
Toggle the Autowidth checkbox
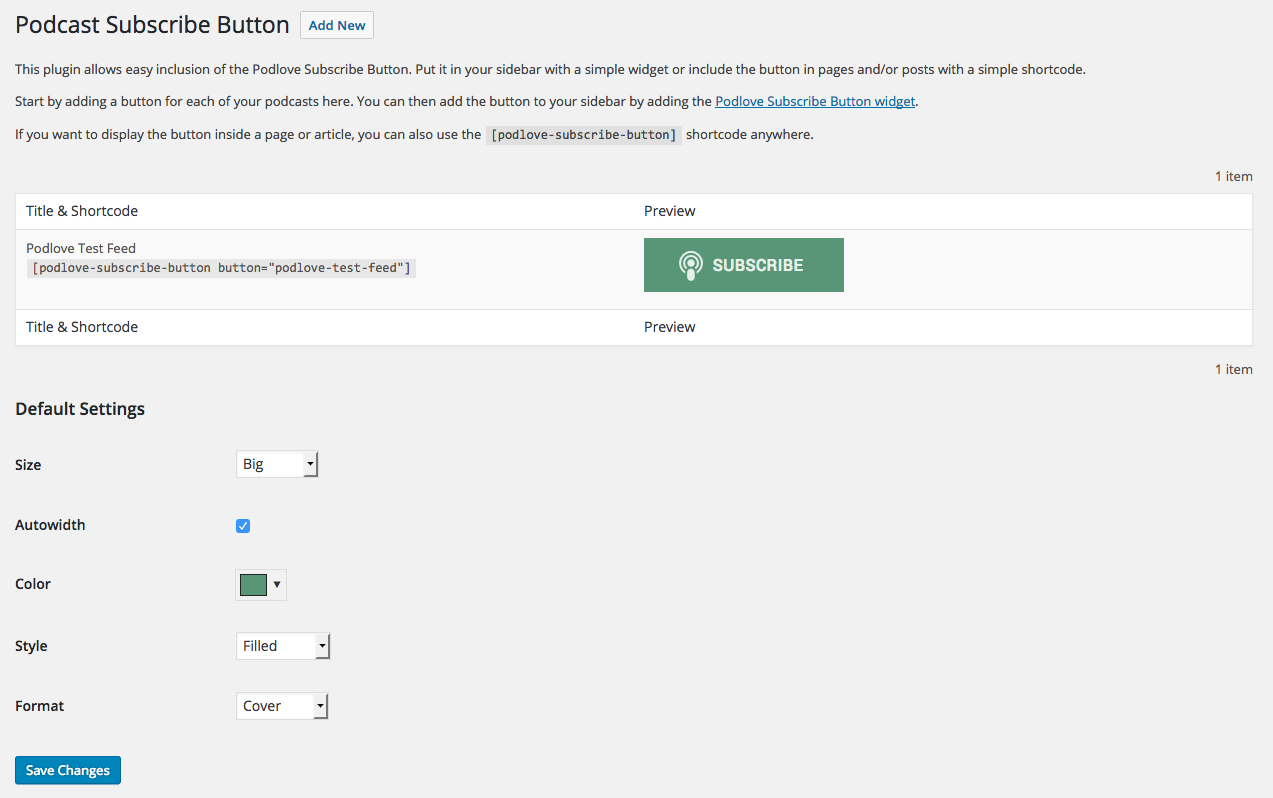coord(243,526)
